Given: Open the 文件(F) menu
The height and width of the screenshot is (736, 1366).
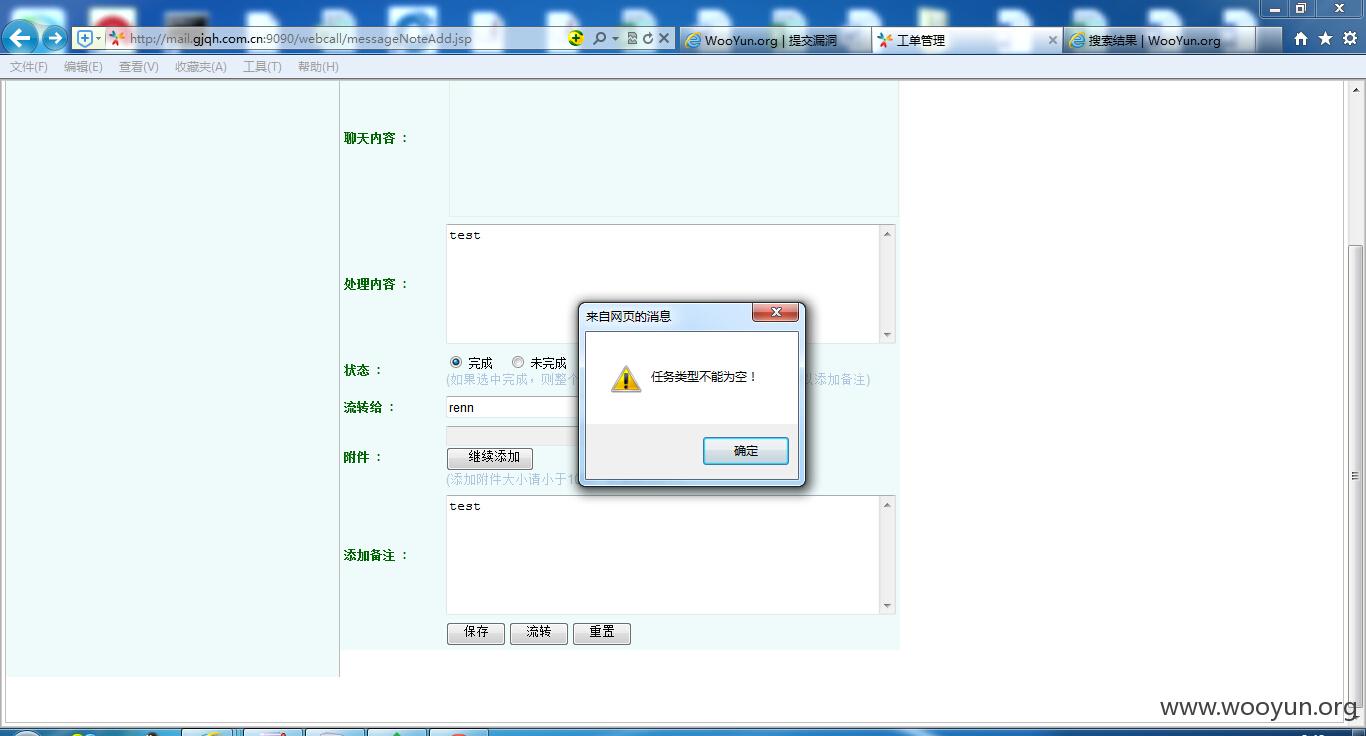Looking at the screenshot, I should pyautogui.click(x=29, y=67).
